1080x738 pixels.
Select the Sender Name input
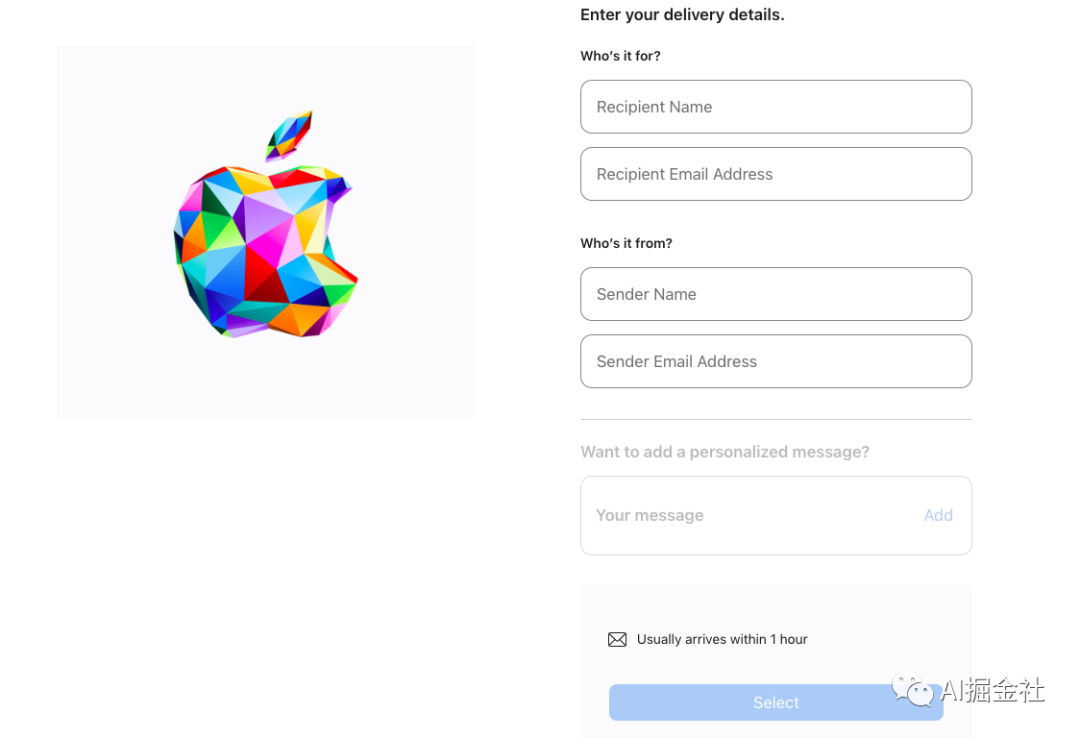(776, 294)
